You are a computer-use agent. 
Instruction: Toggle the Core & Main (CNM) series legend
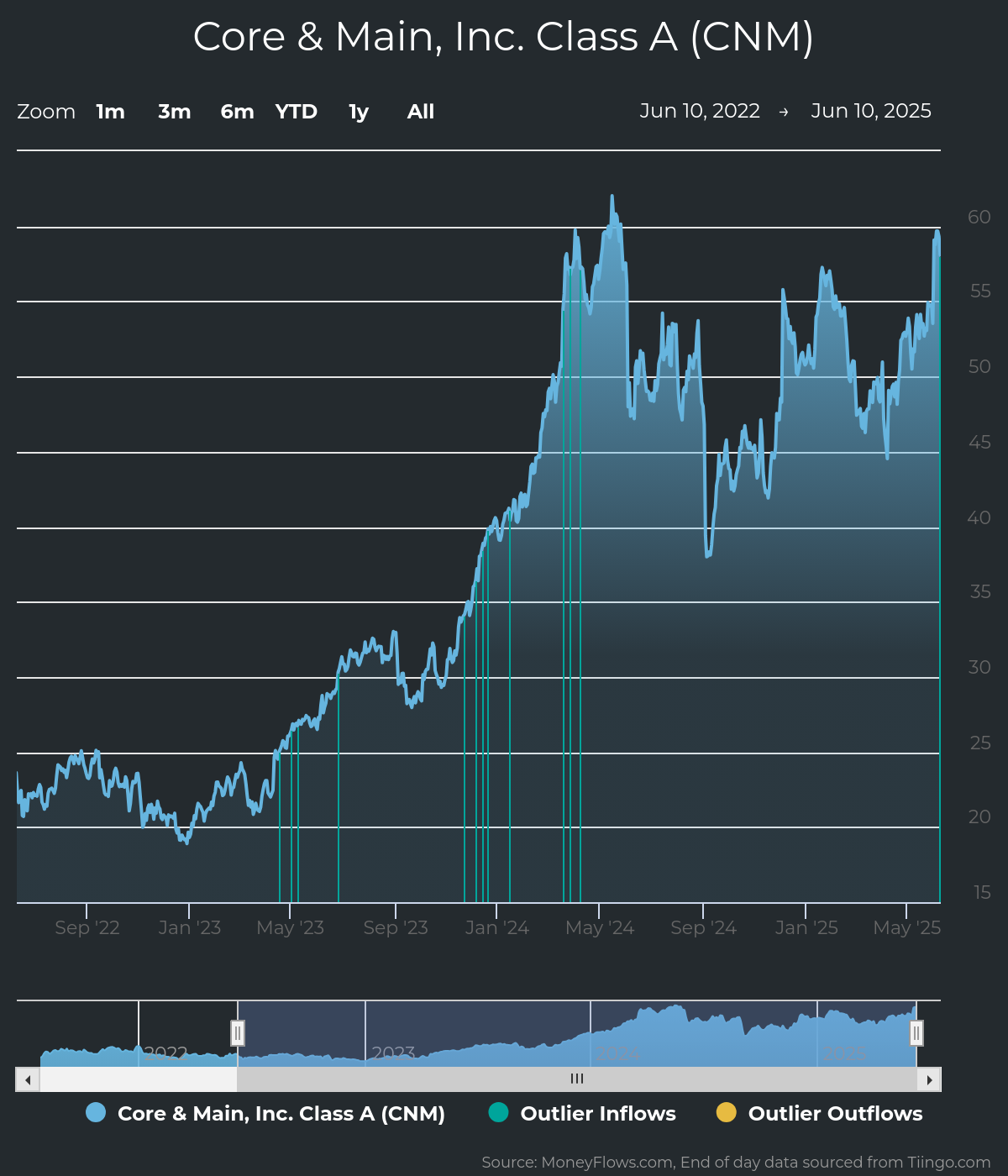pos(265,1113)
